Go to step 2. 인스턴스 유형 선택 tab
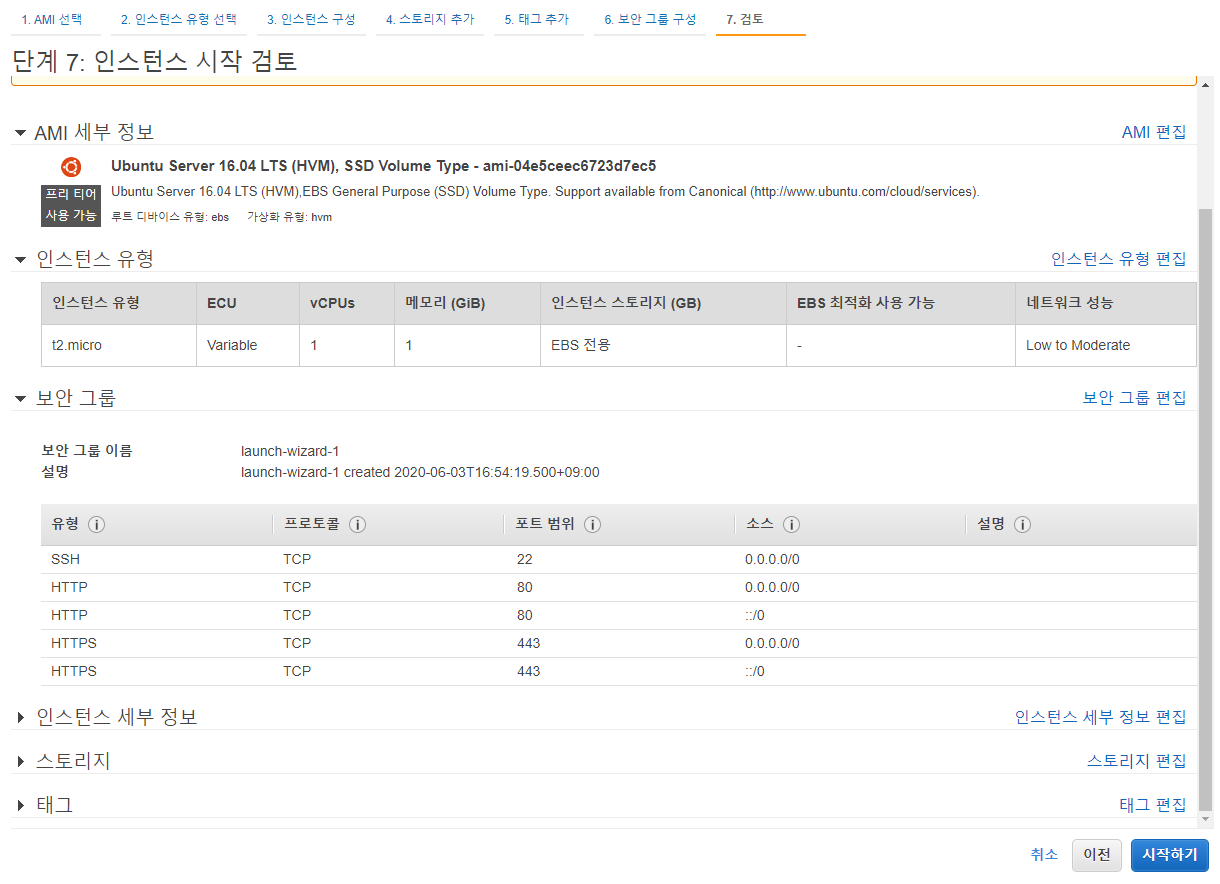The height and width of the screenshot is (884, 1220). (179, 20)
